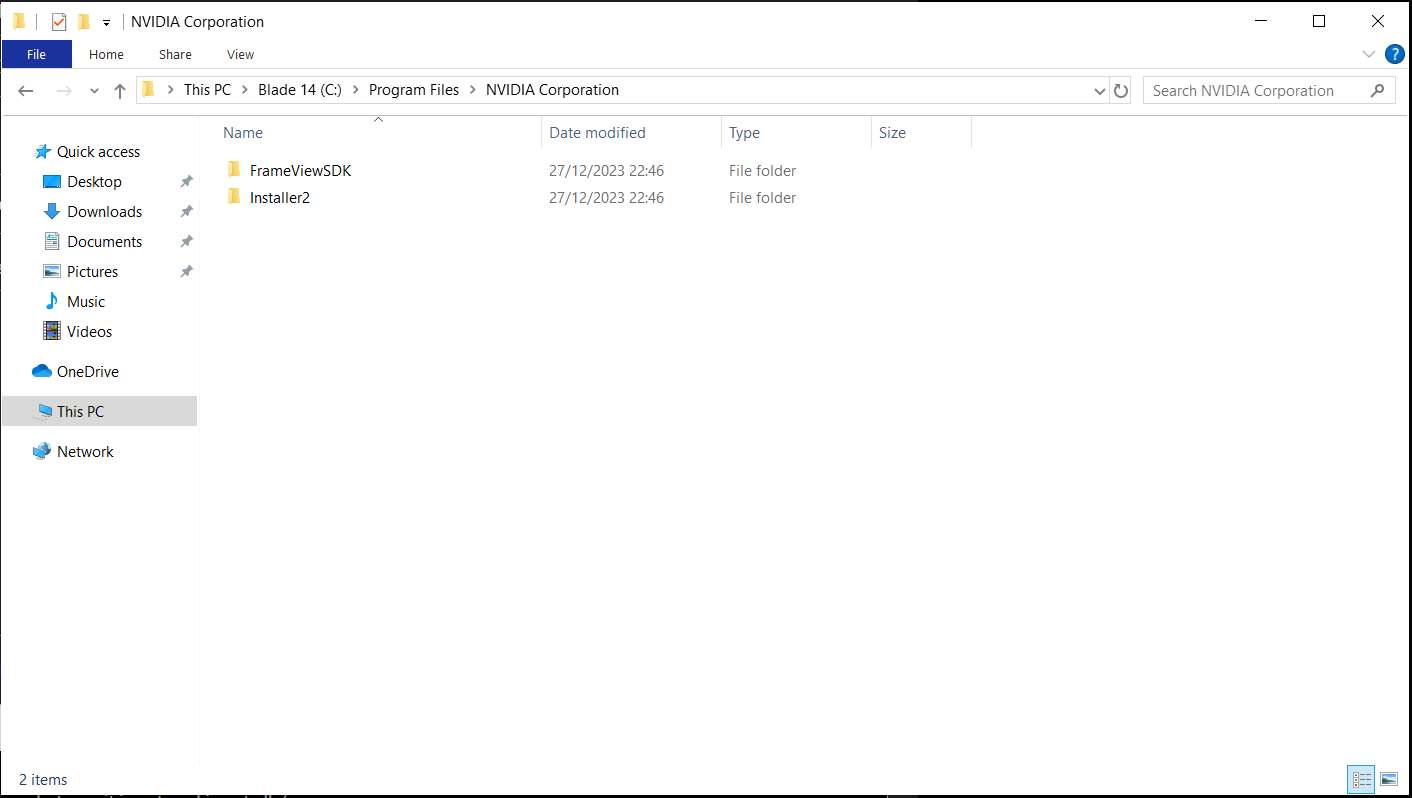Open OneDrive in the navigation pane
Screen dimensions: 1412x798
tap(87, 372)
